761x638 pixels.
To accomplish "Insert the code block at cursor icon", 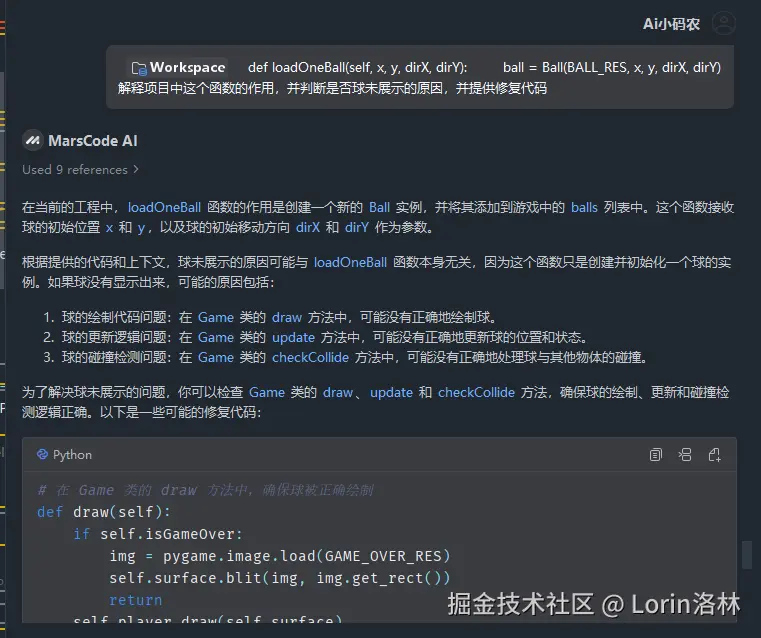I will pos(685,455).
